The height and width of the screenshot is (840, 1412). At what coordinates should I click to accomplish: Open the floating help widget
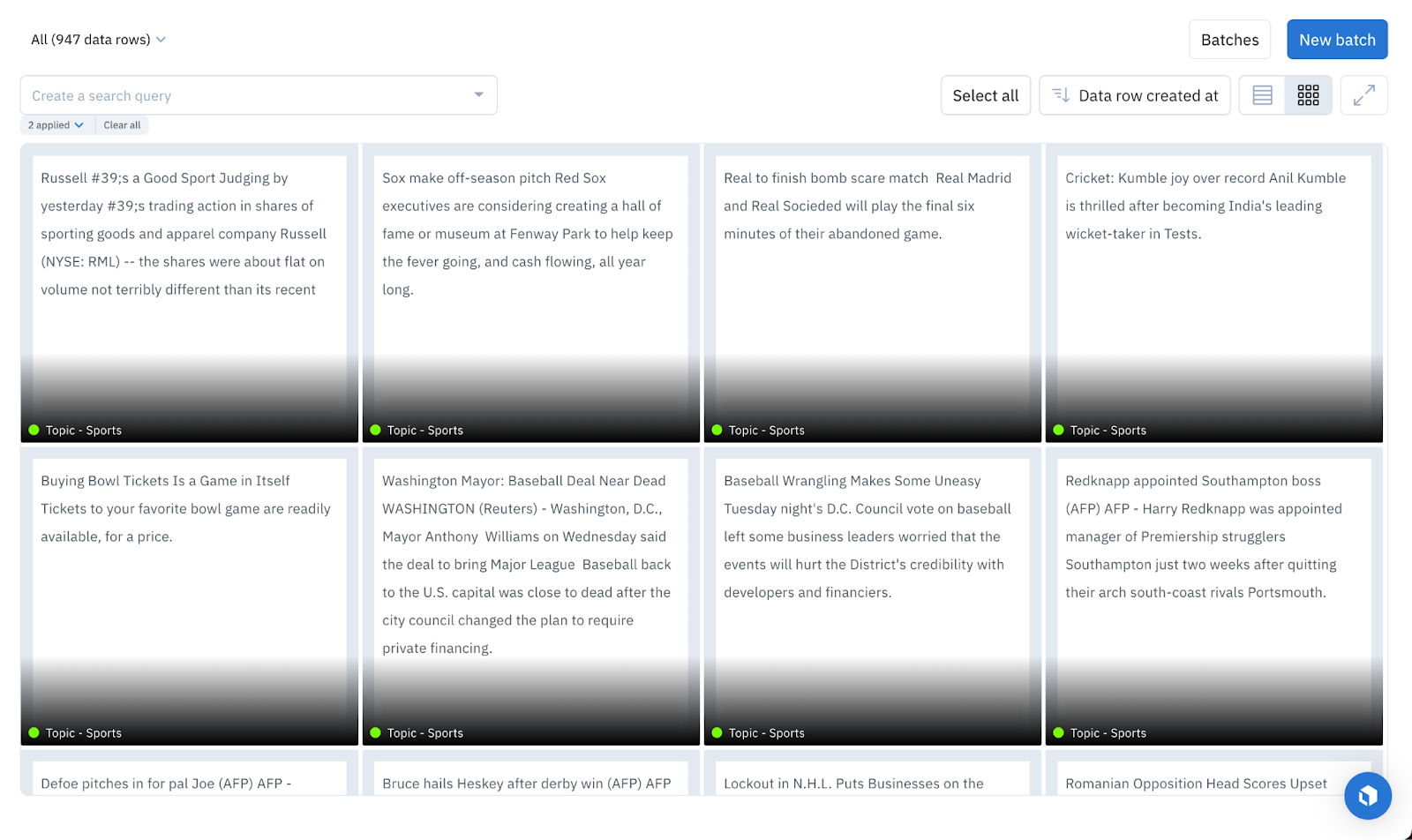click(1368, 796)
